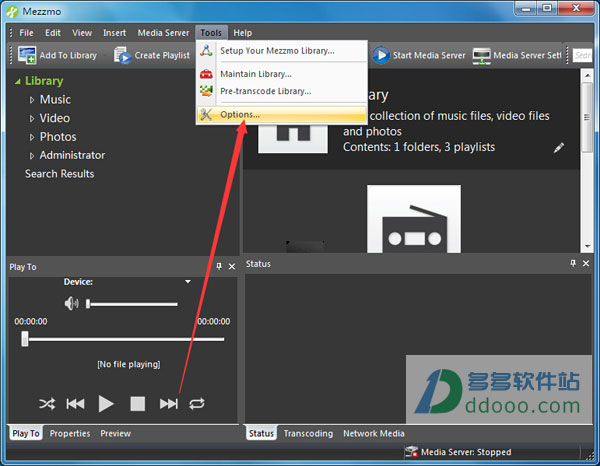Click the playback seek slider handle
The height and width of the screenshot is (466, 600).
point(25,339)
